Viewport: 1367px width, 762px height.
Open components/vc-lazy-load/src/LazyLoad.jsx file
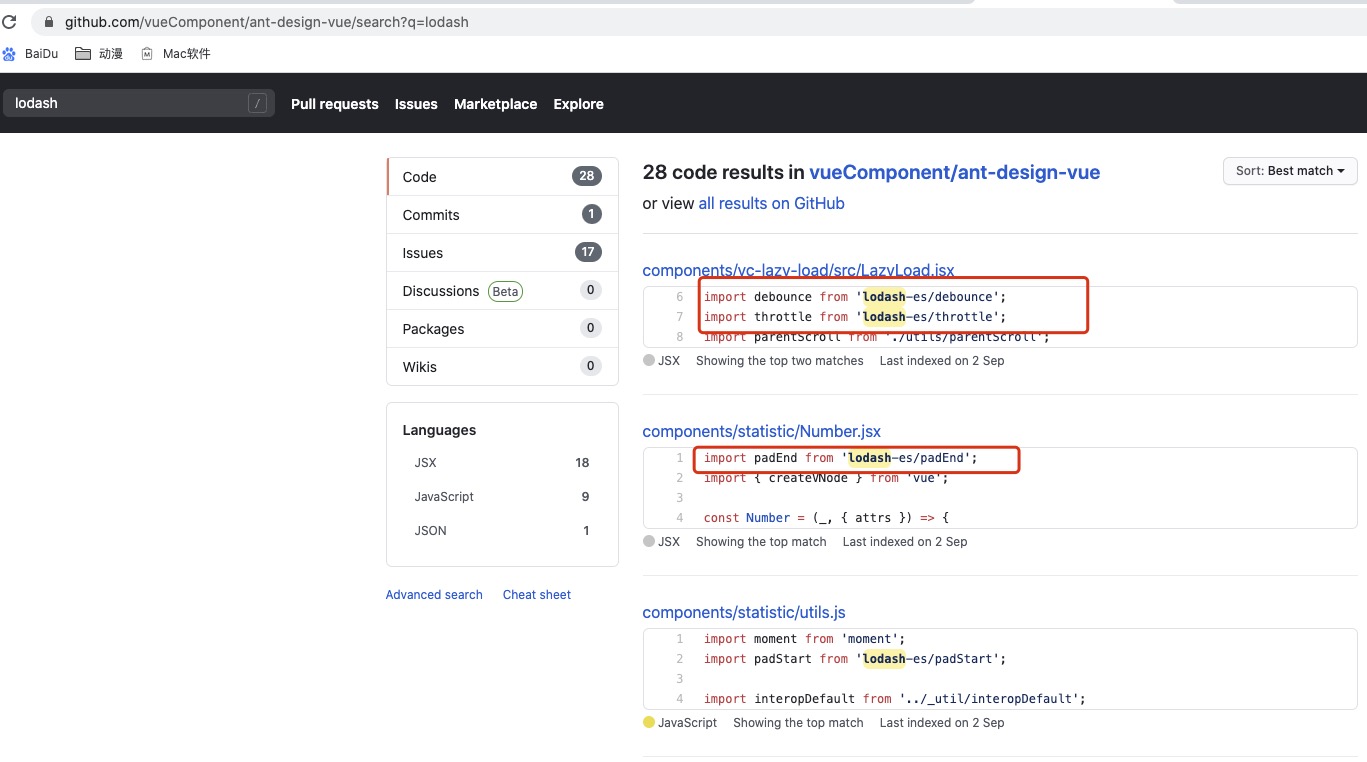(x=798, y=270)
